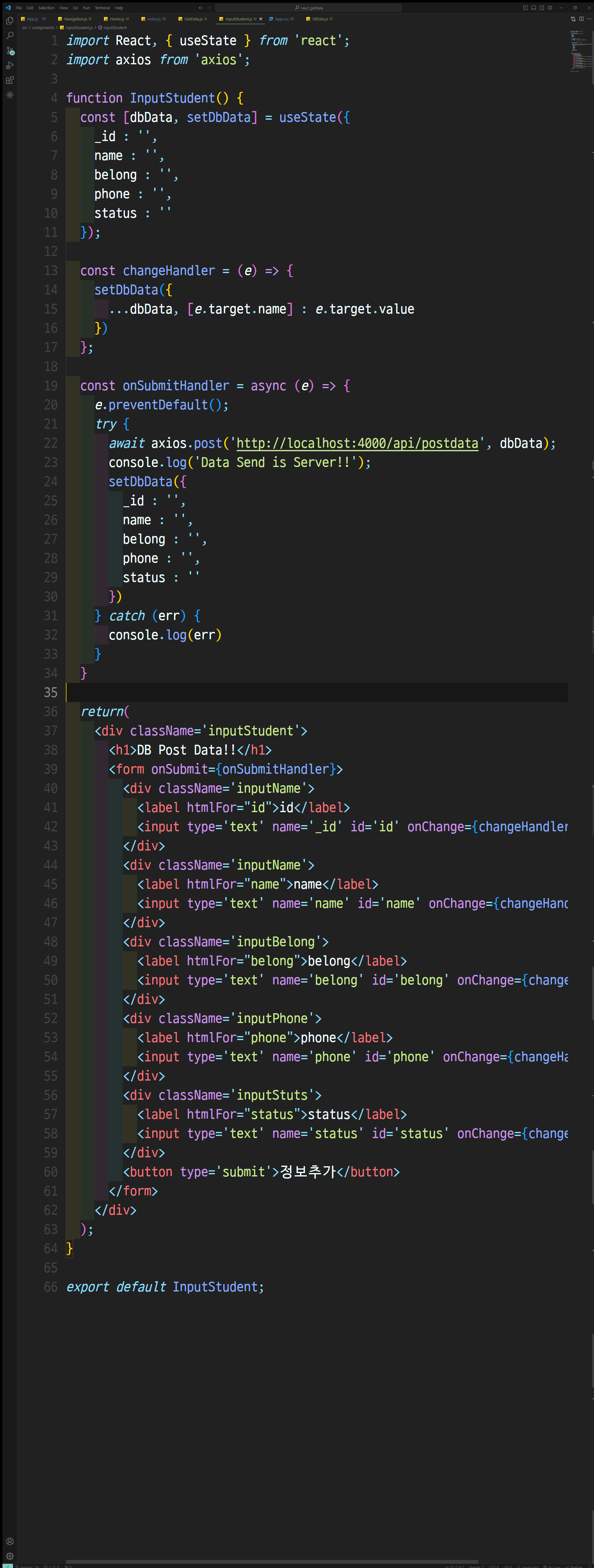Click Go Live in status bar
This screenshot has width=594, height=1568.
552,1566
